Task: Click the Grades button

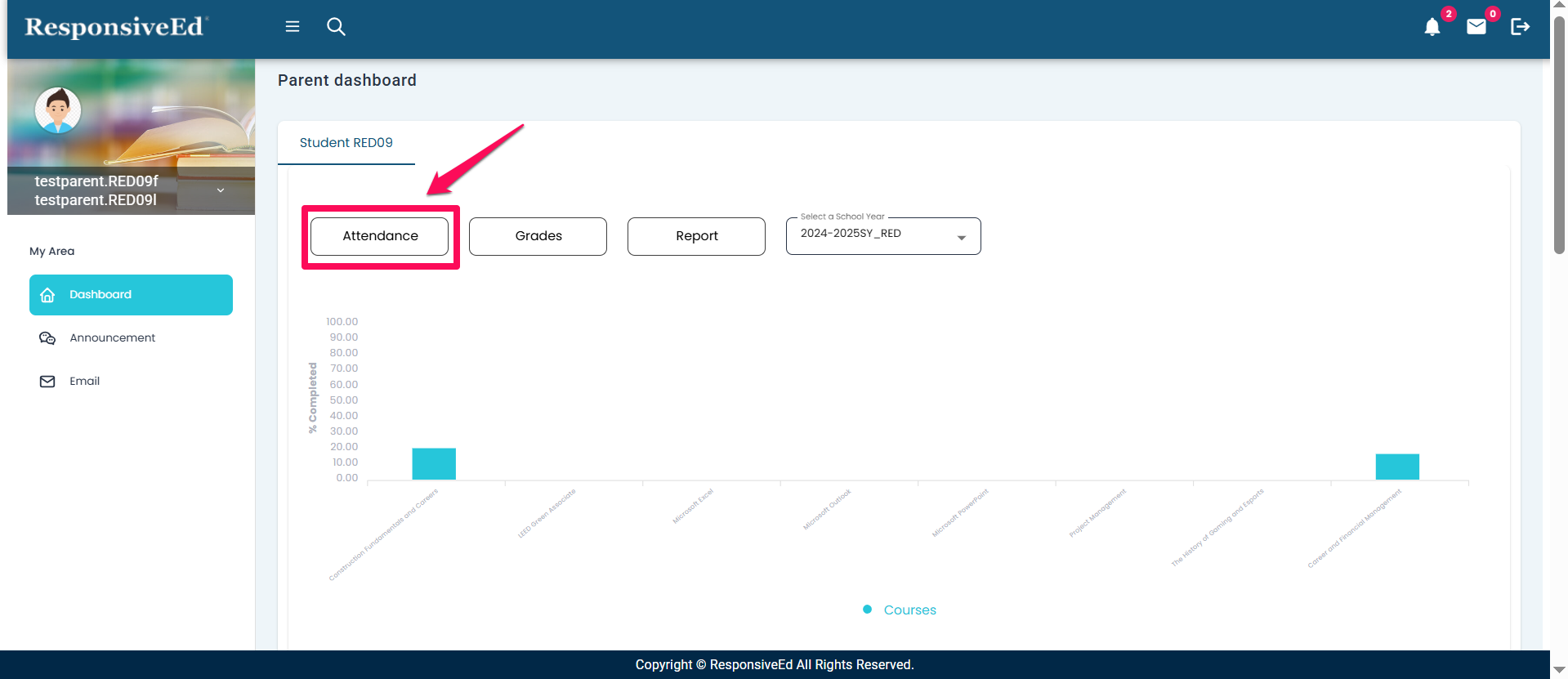Action: point(538,236)
